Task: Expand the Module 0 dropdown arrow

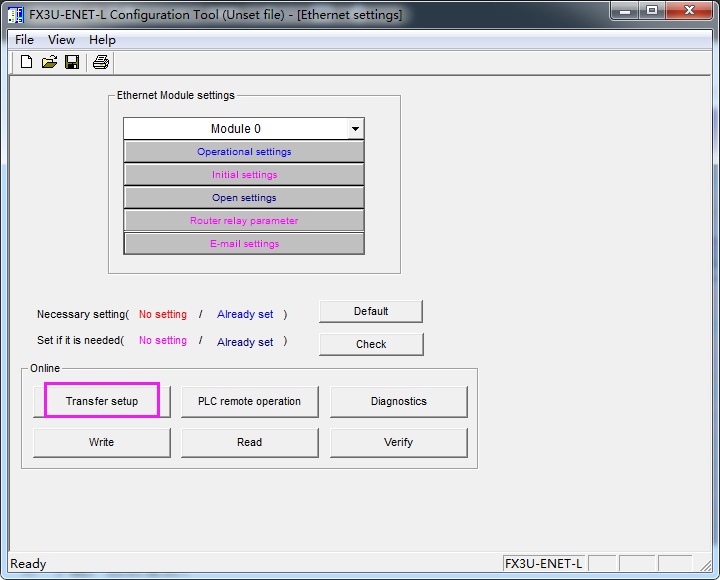Action: (355, 129)
